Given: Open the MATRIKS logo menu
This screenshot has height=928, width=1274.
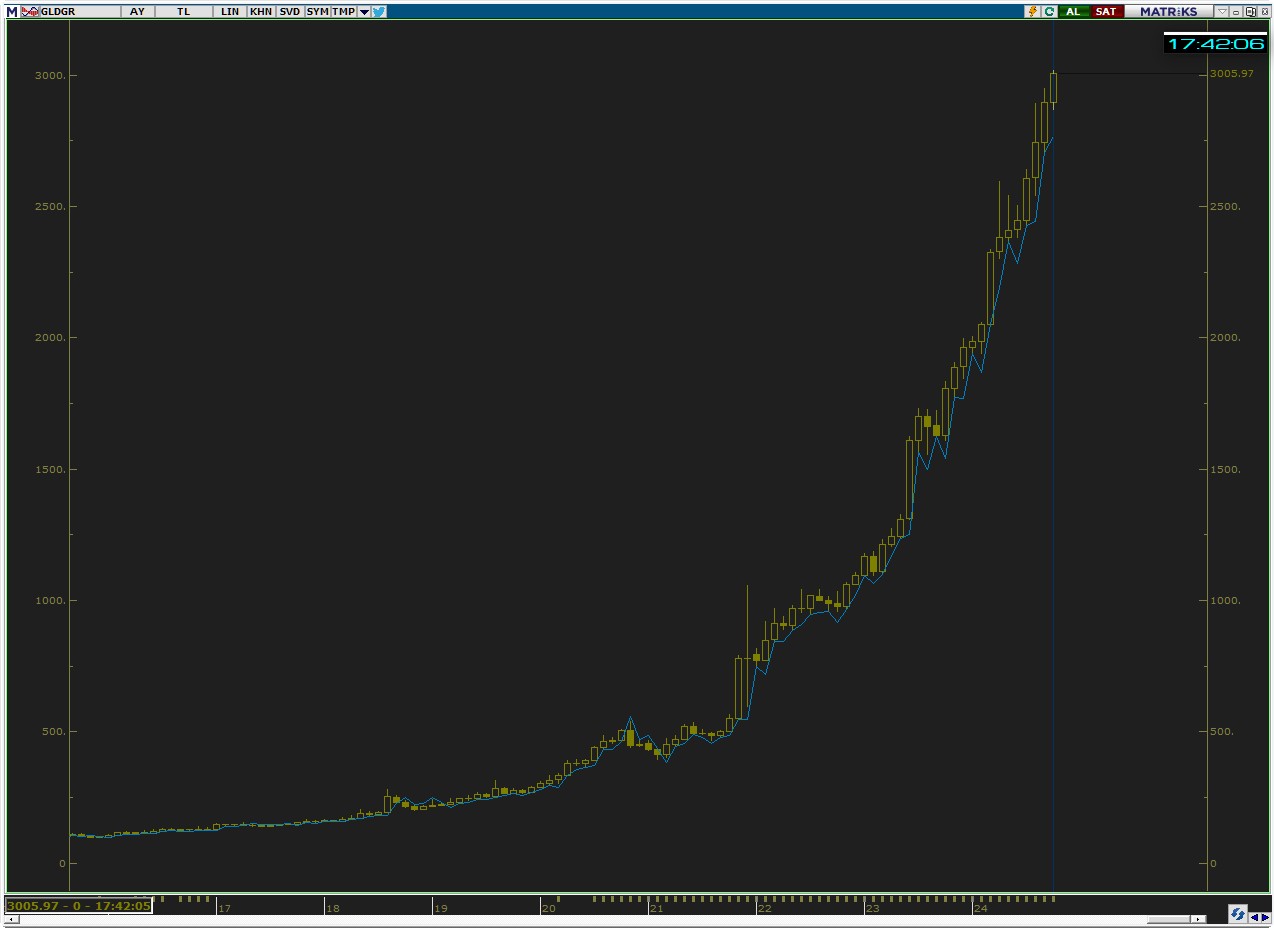Looking at the screenshot, I should tap(1168, 11).
